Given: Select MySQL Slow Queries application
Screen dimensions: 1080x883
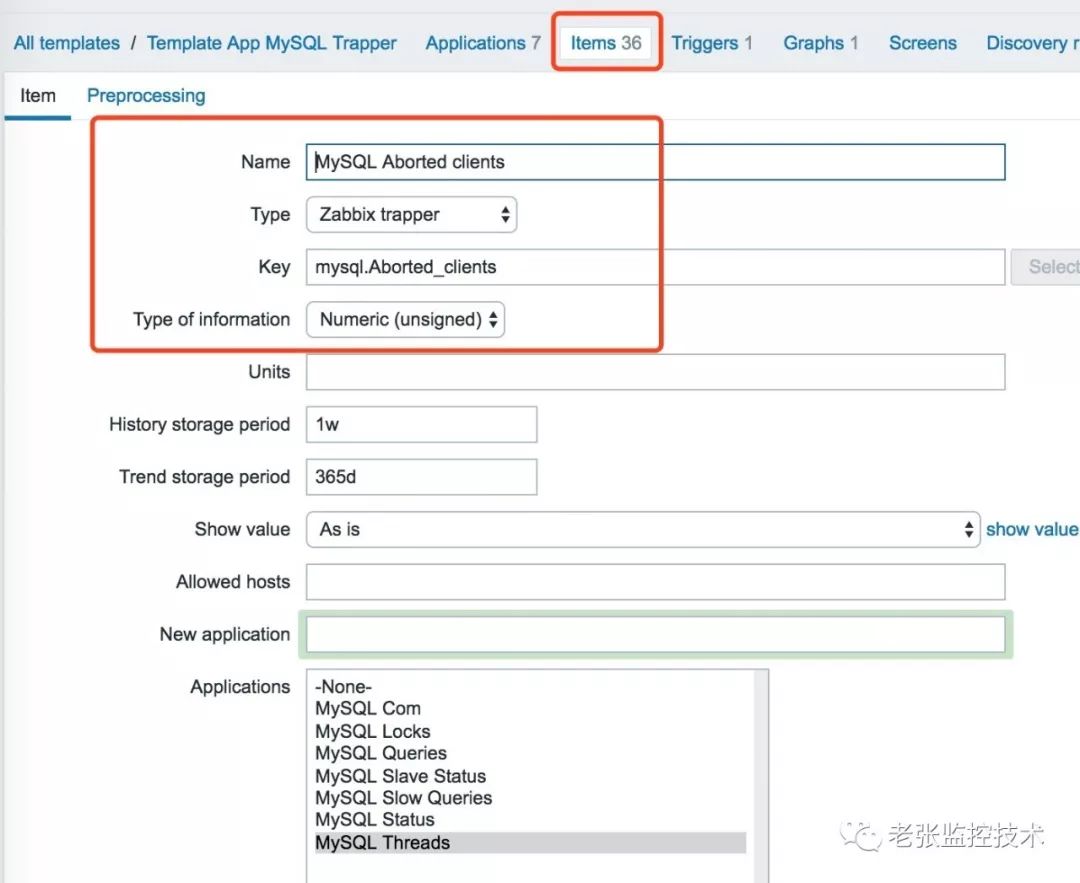Looking at the screenshot, I should pyautogui.click(x=530, y=798).
